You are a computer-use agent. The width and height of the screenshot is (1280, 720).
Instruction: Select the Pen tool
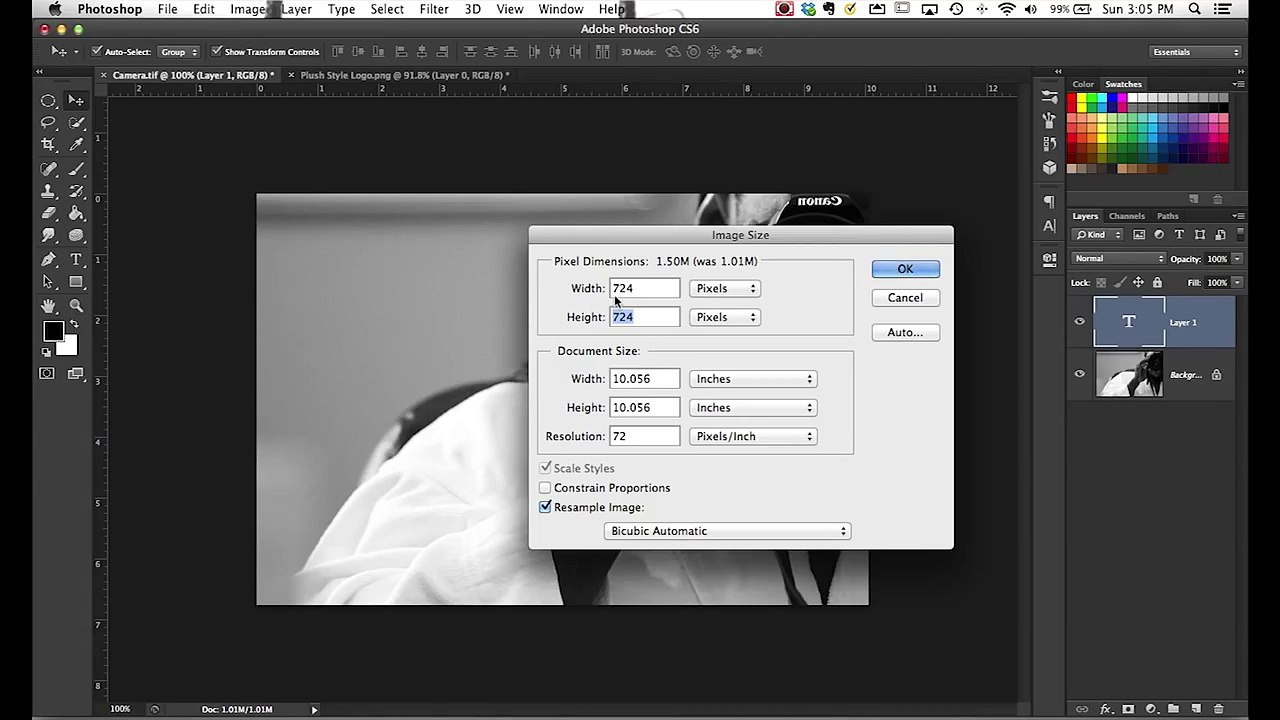pos(48,260)
